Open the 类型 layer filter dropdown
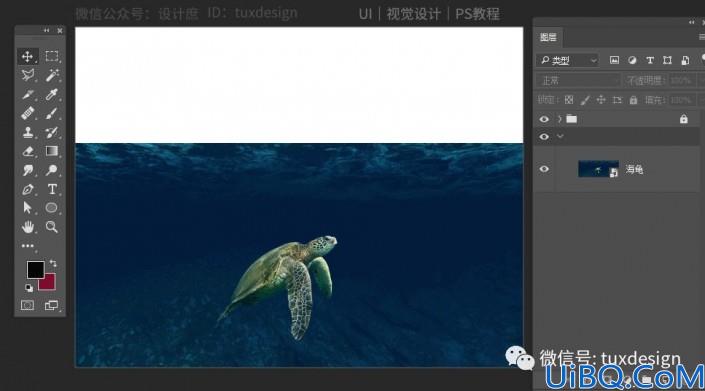 tap(567, 60)
